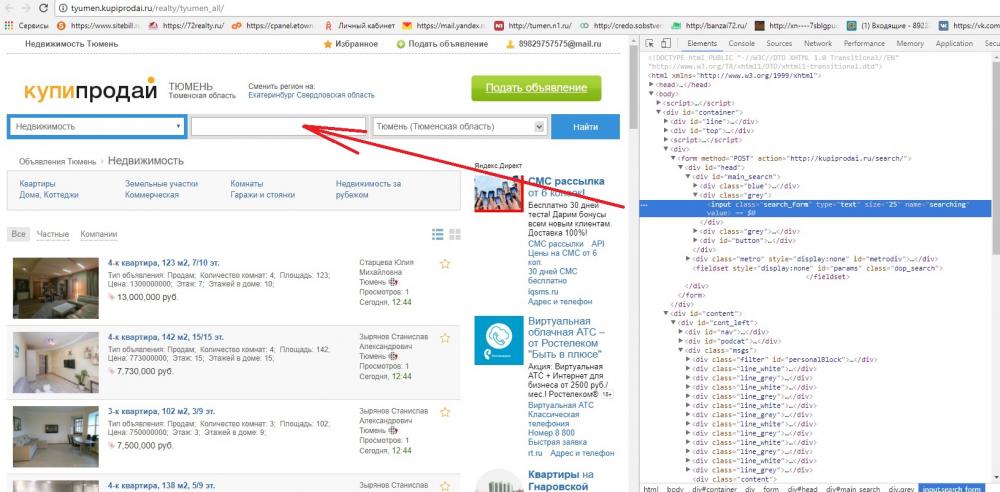Open the 72realty.ru bookmark
The image size is (1000, 492).
[186, 26]
